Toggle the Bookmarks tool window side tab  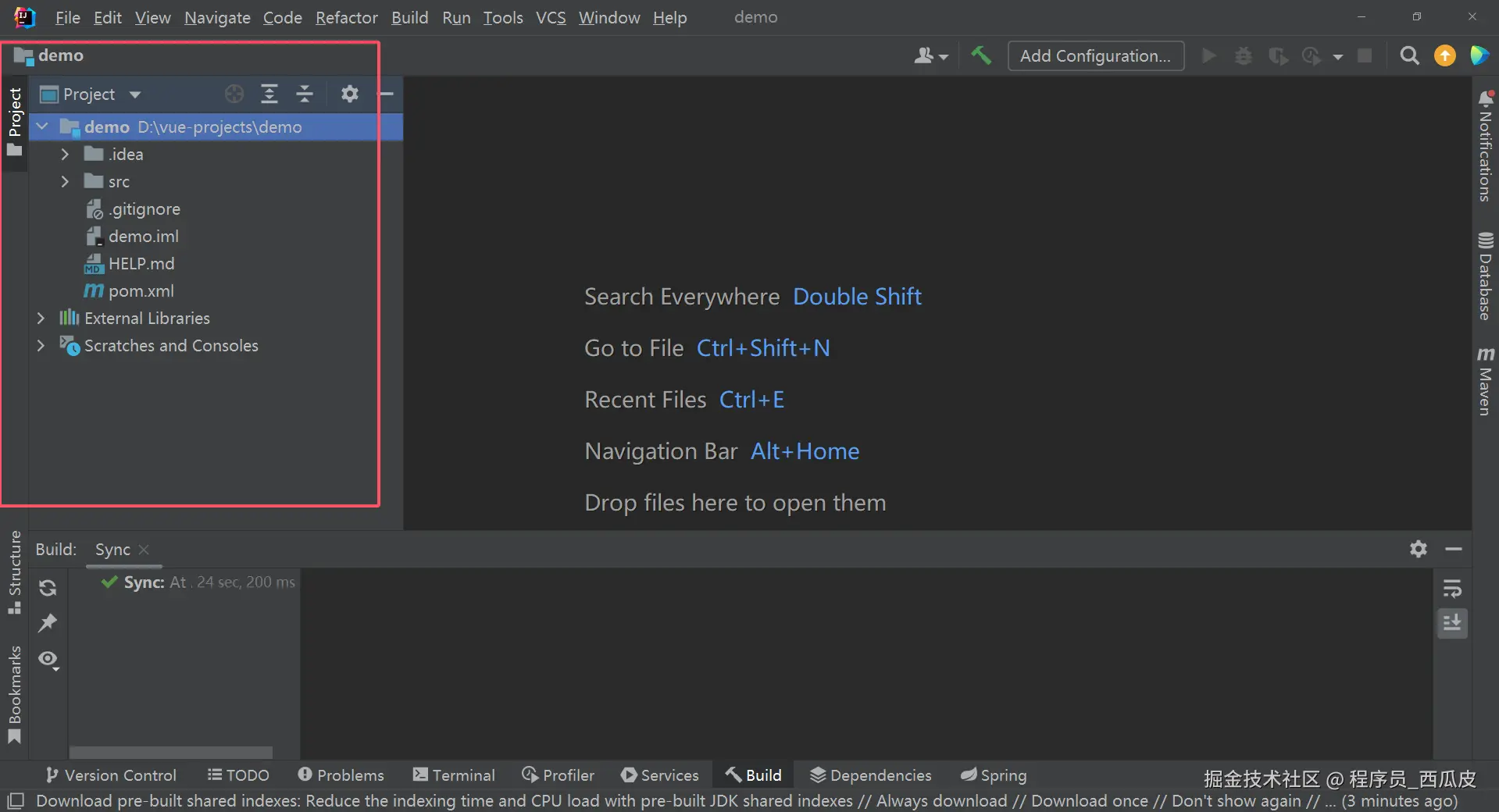pos(14,695)
